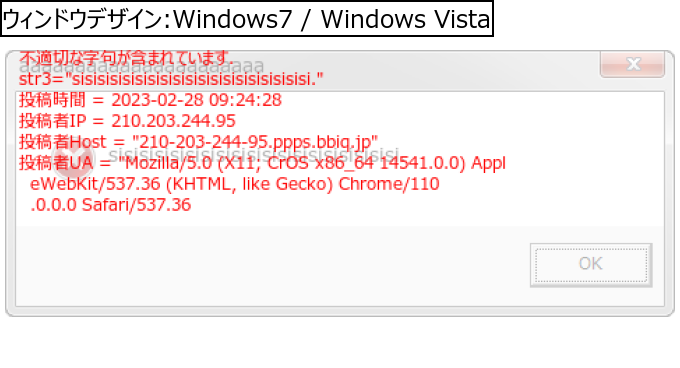Click the 投稿時間 label

click(x=52, y=100)
